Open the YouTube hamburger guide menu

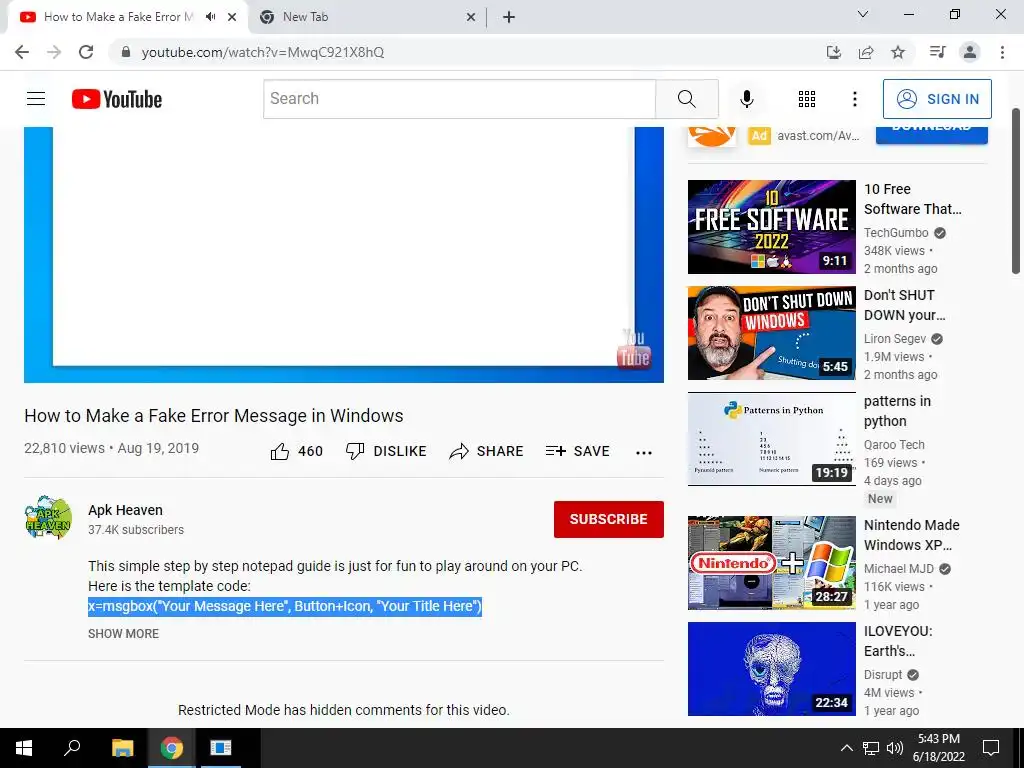(x=36, y=99)
